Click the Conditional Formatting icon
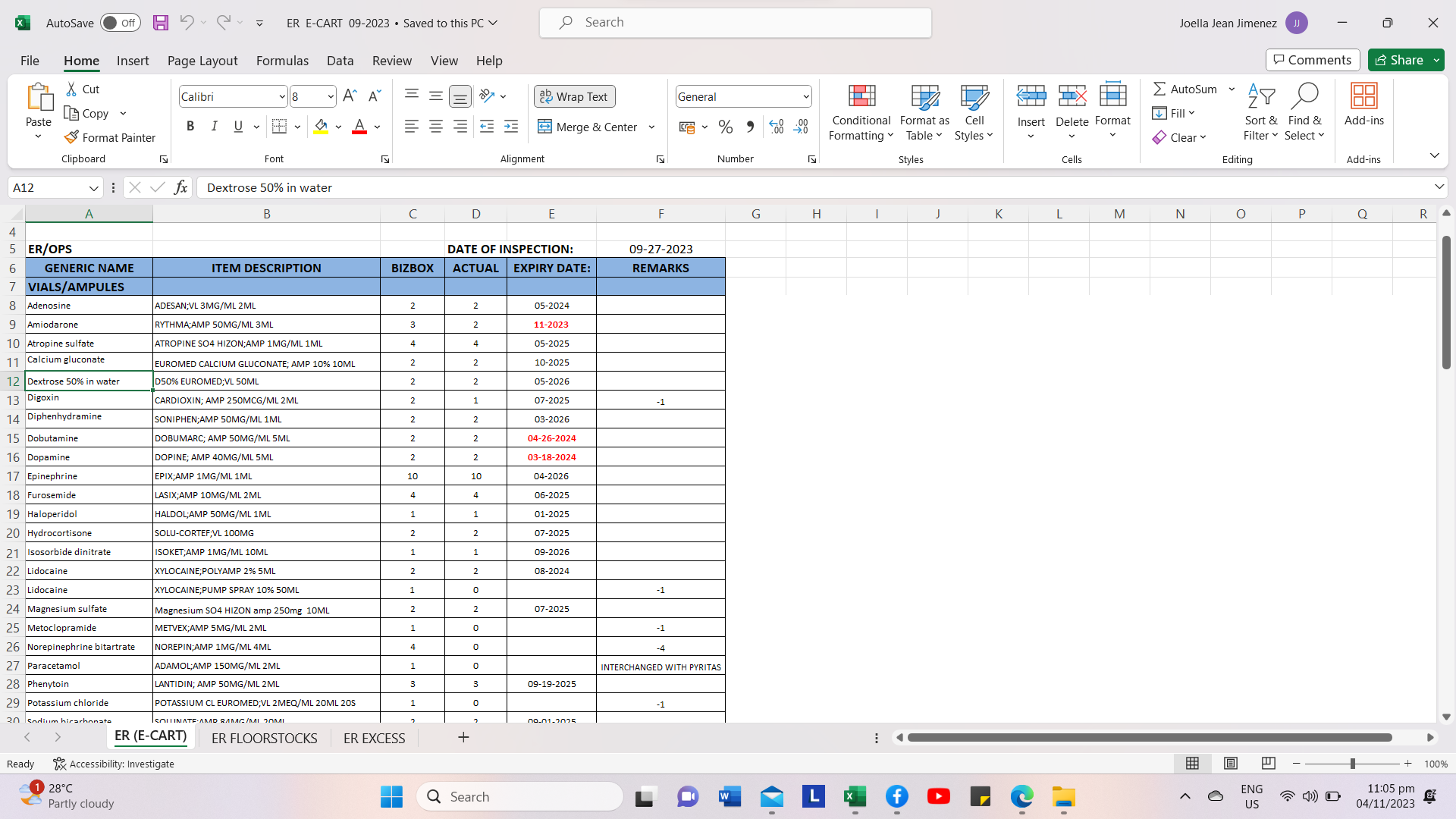The width and height of the screenshot is (1456, 819). [x=861, y=97]
